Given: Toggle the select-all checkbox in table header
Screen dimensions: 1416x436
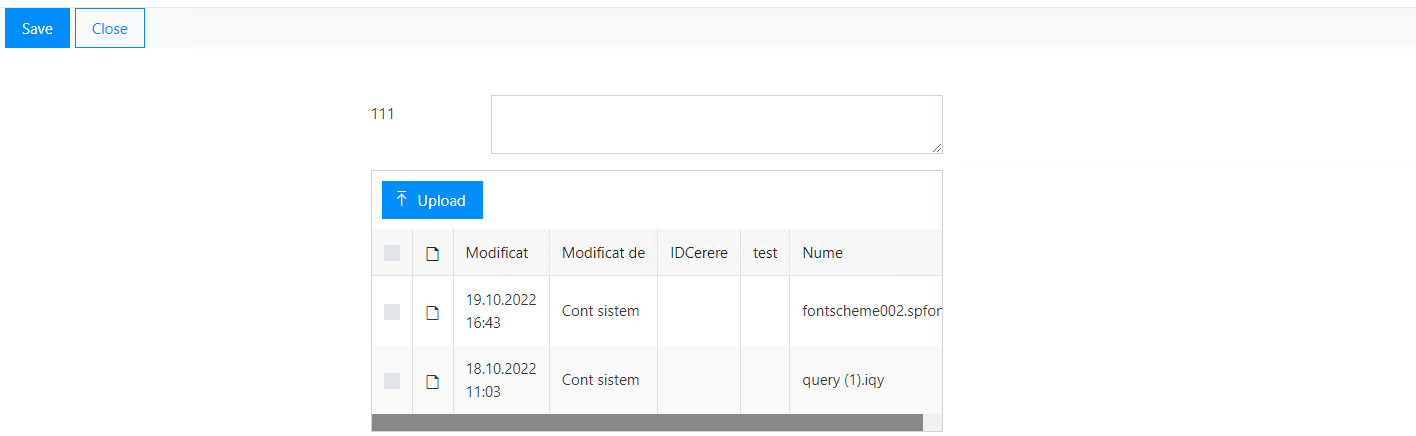Looking at the screenshot, I should pyautogui.click(x=392, y=253).
